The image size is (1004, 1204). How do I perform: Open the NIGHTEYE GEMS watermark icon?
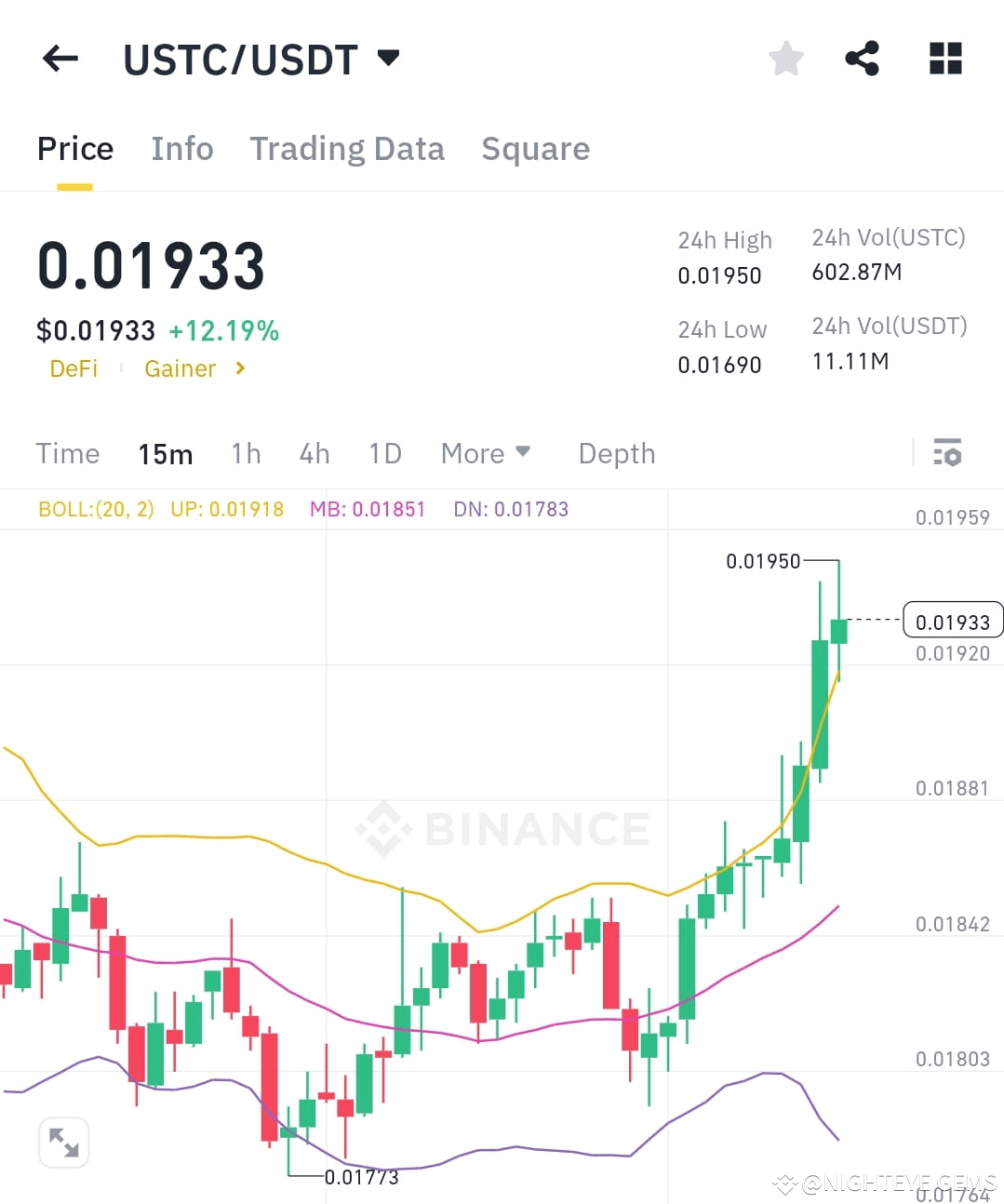click(784, 1184)
